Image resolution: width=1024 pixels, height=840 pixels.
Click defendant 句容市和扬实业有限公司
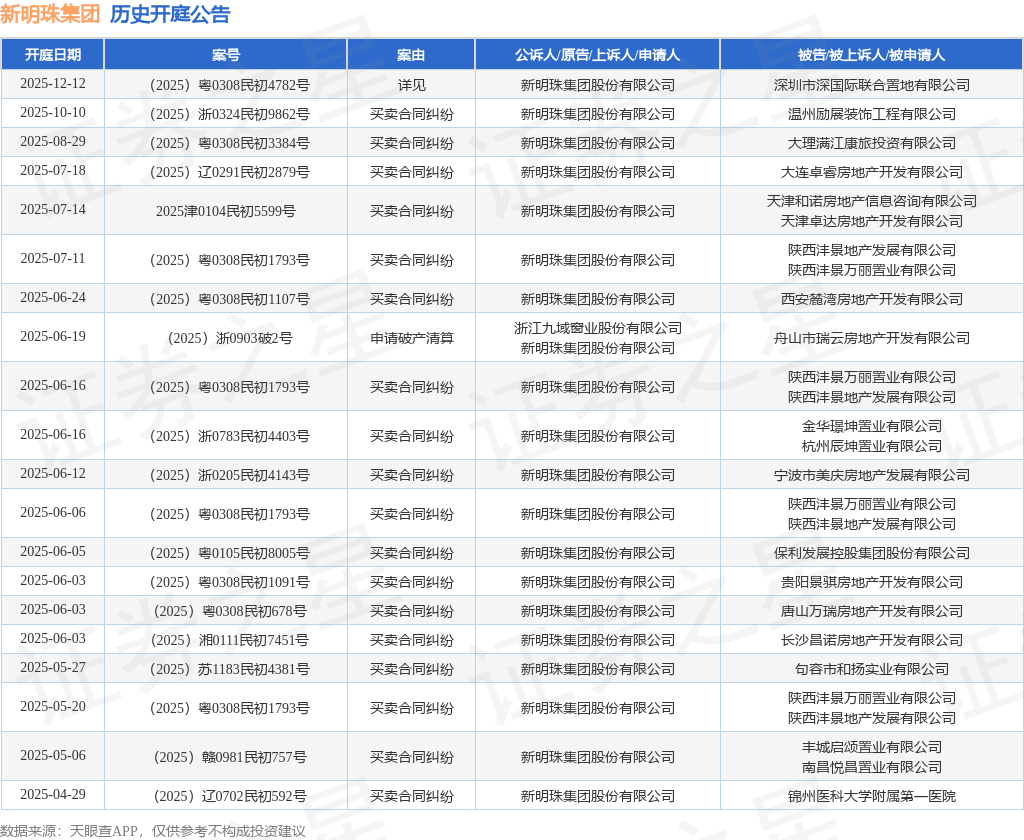[871, 669]
